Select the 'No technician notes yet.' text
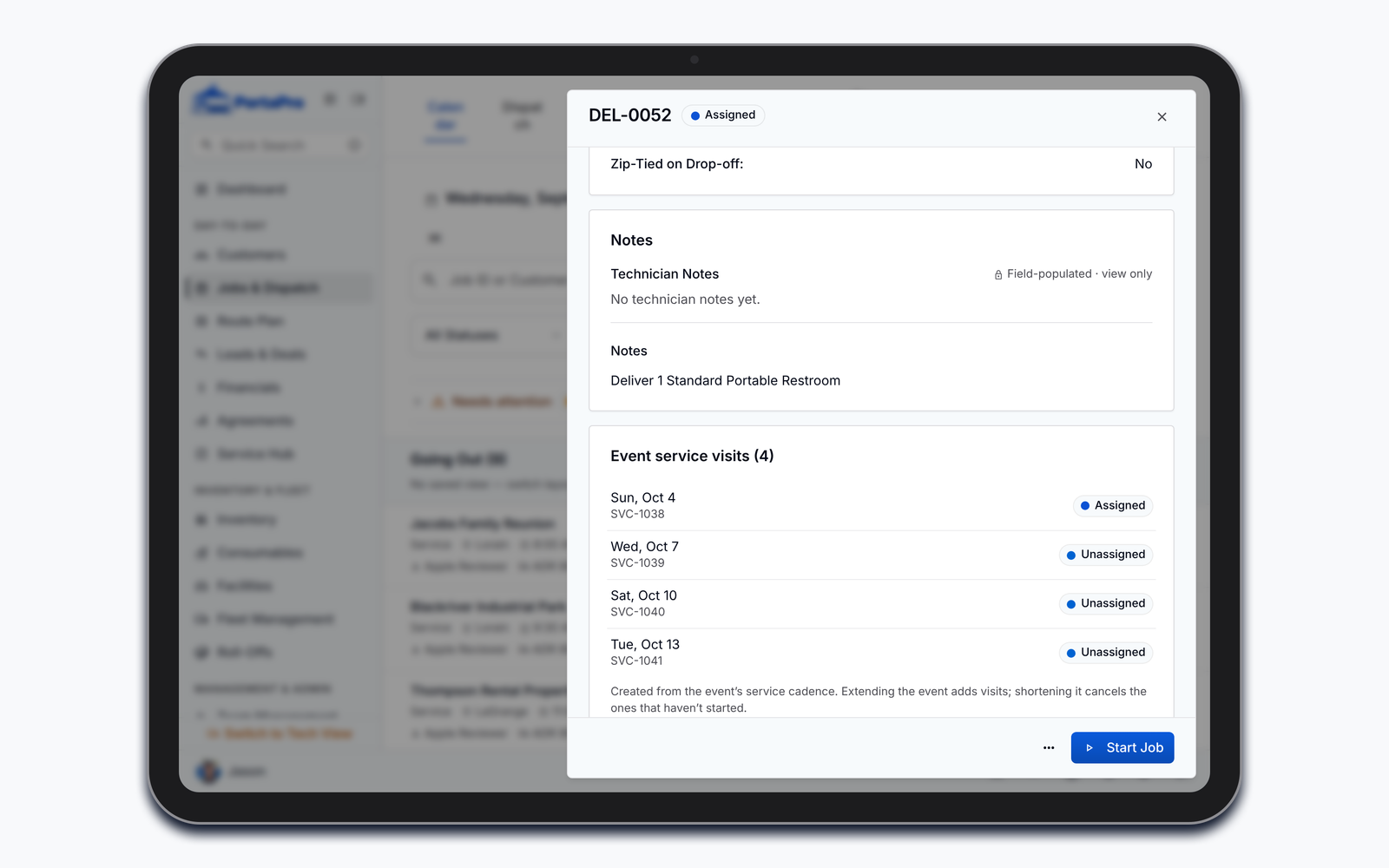The image size is (1389, 868). pos(685,299)
